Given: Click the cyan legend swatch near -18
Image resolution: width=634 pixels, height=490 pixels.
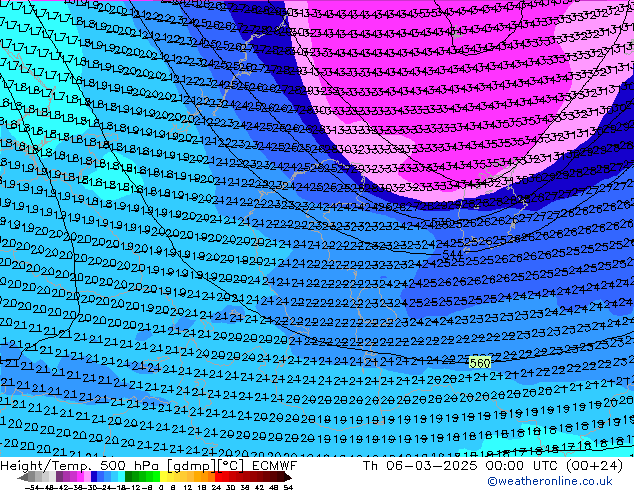Looking at the screenshot, I should pos(122,477).
